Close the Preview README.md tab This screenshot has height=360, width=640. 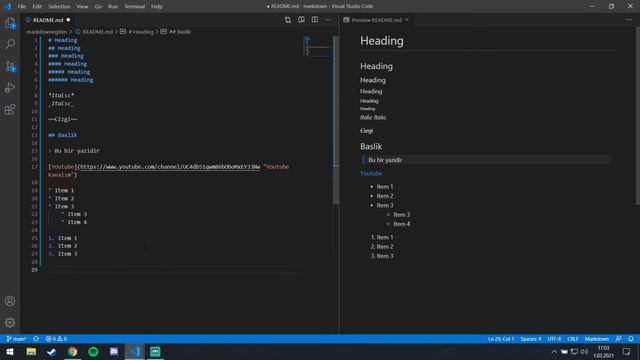pos(407,20)
